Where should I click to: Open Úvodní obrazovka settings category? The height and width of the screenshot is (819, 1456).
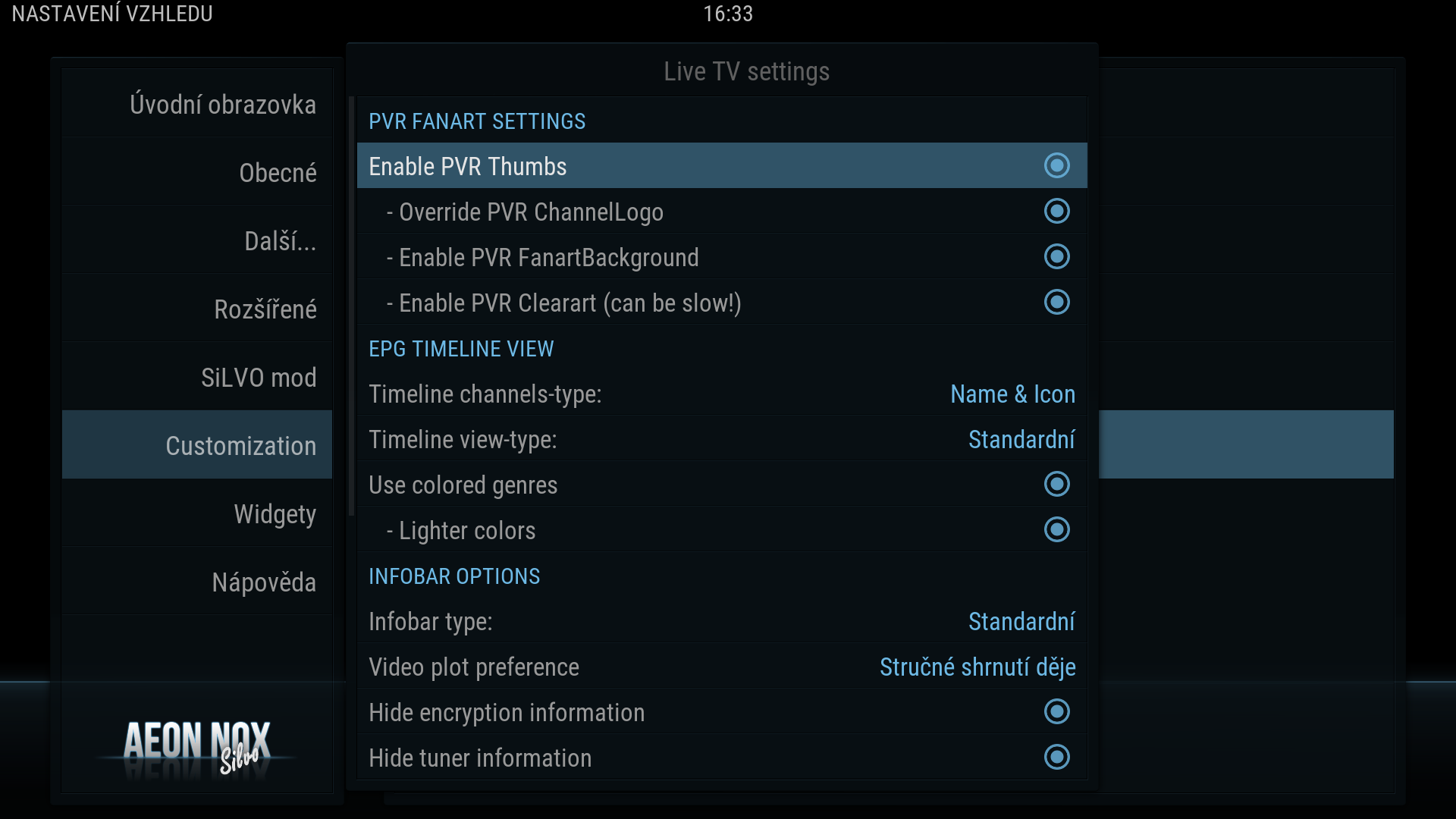(x=222, y=105)
